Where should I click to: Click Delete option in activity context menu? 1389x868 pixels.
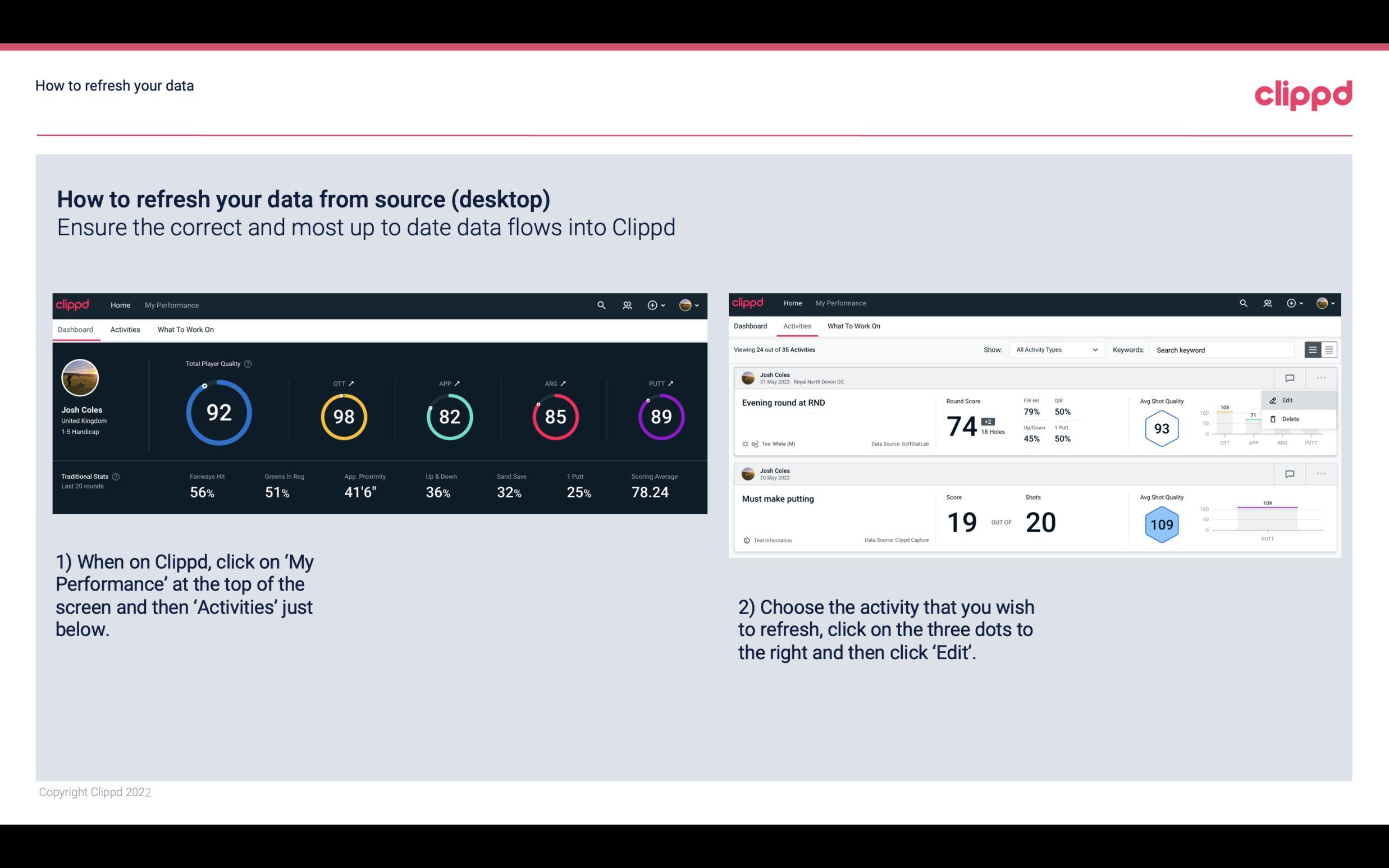coord(1291,419)
